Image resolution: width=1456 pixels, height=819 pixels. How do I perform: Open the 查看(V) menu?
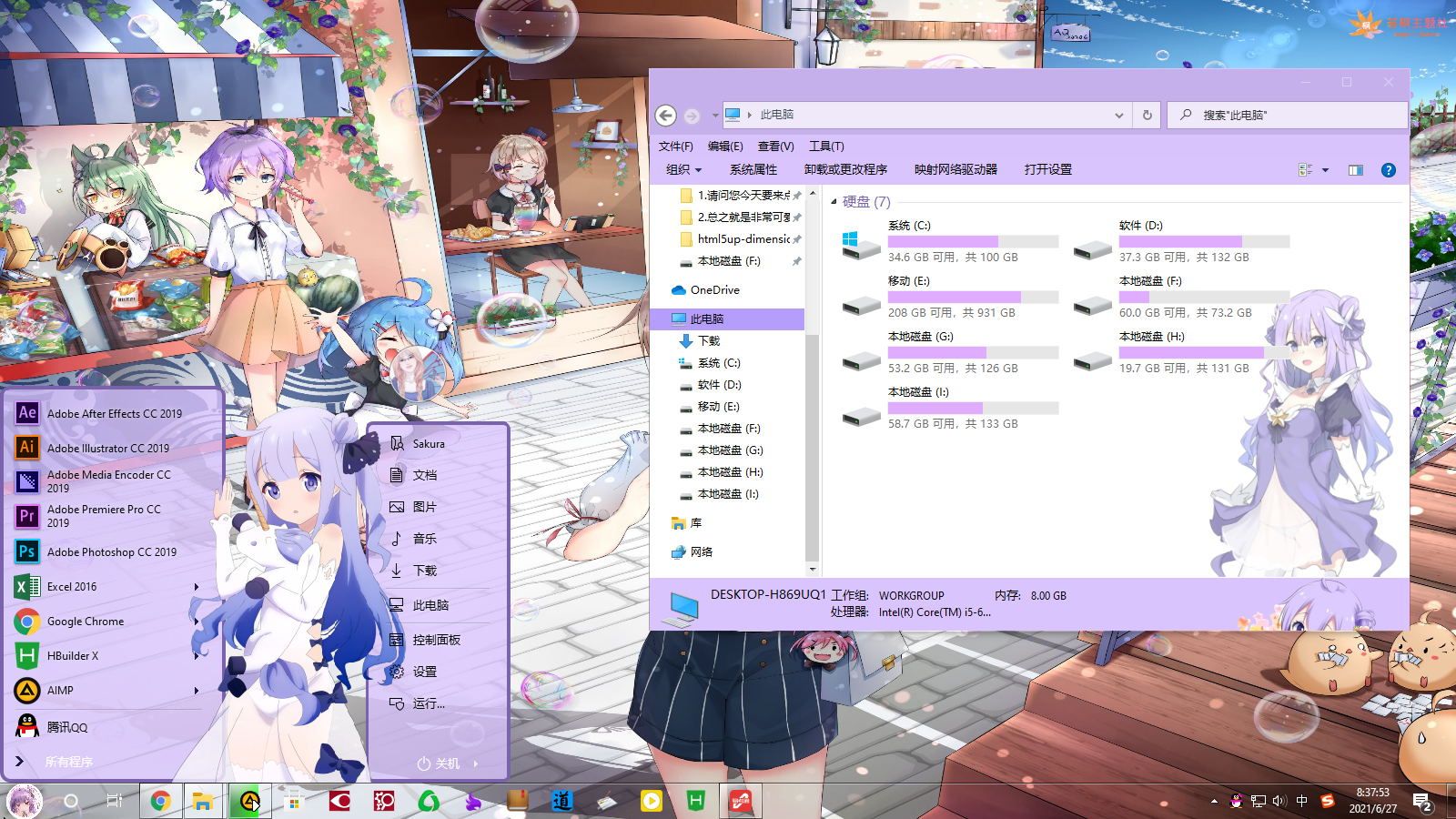(x=775, y=146)
